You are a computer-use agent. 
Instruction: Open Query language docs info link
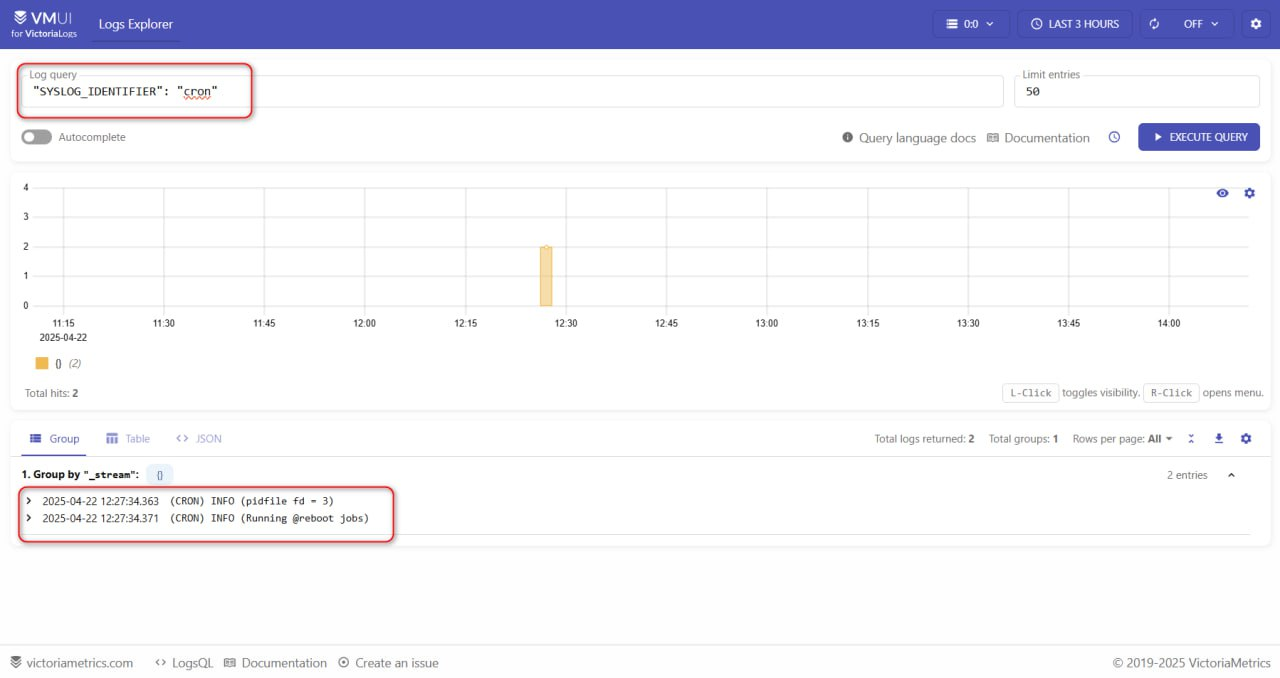point(909,138)
